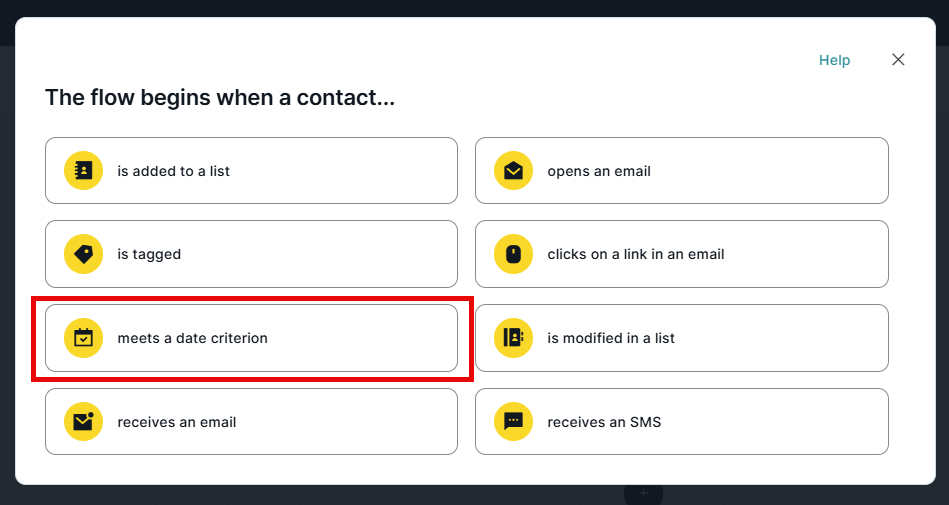
Task: Click the plus button below the dialog
Action: coord(643,494)
